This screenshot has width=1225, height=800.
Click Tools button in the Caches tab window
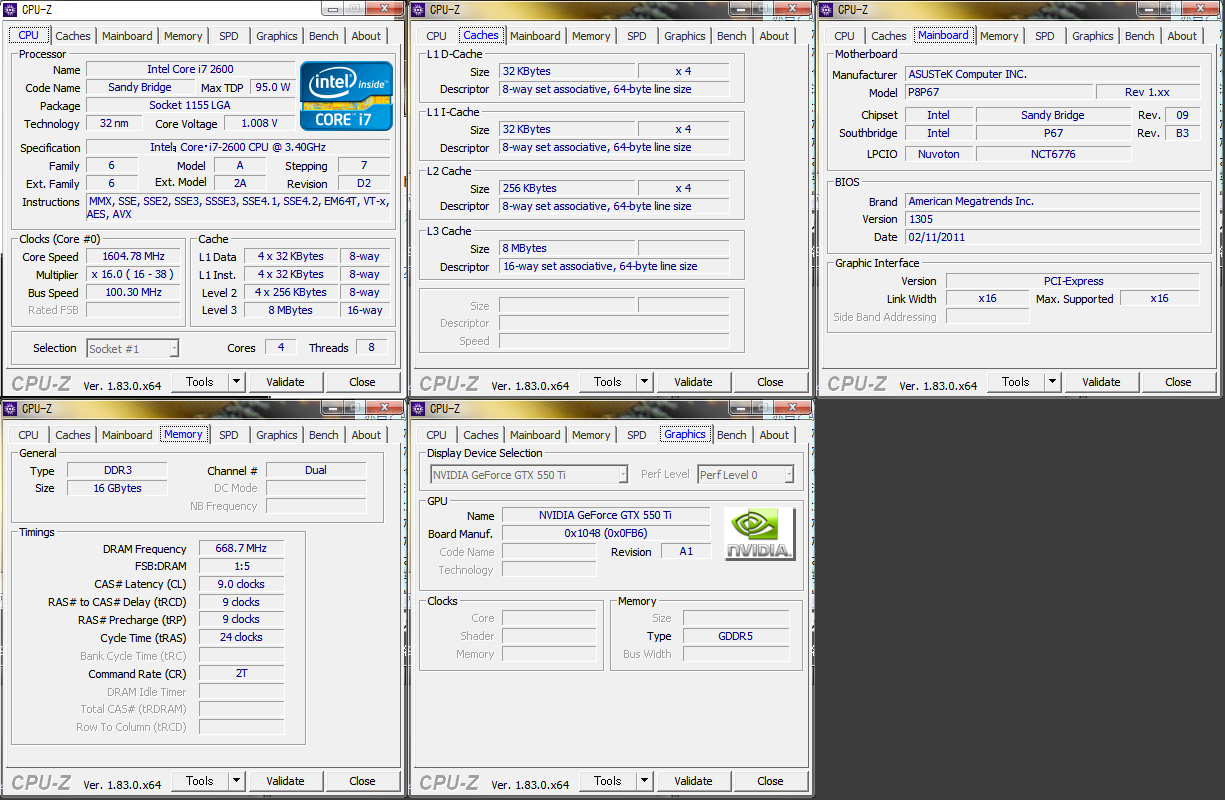(607, 381)
